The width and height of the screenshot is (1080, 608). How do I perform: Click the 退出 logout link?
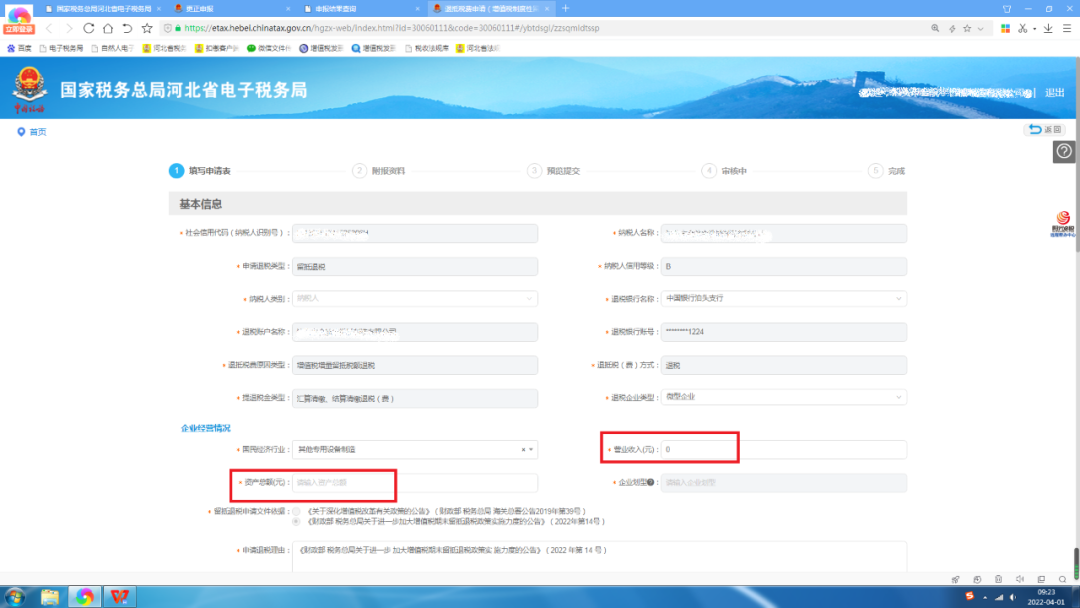1055,92
